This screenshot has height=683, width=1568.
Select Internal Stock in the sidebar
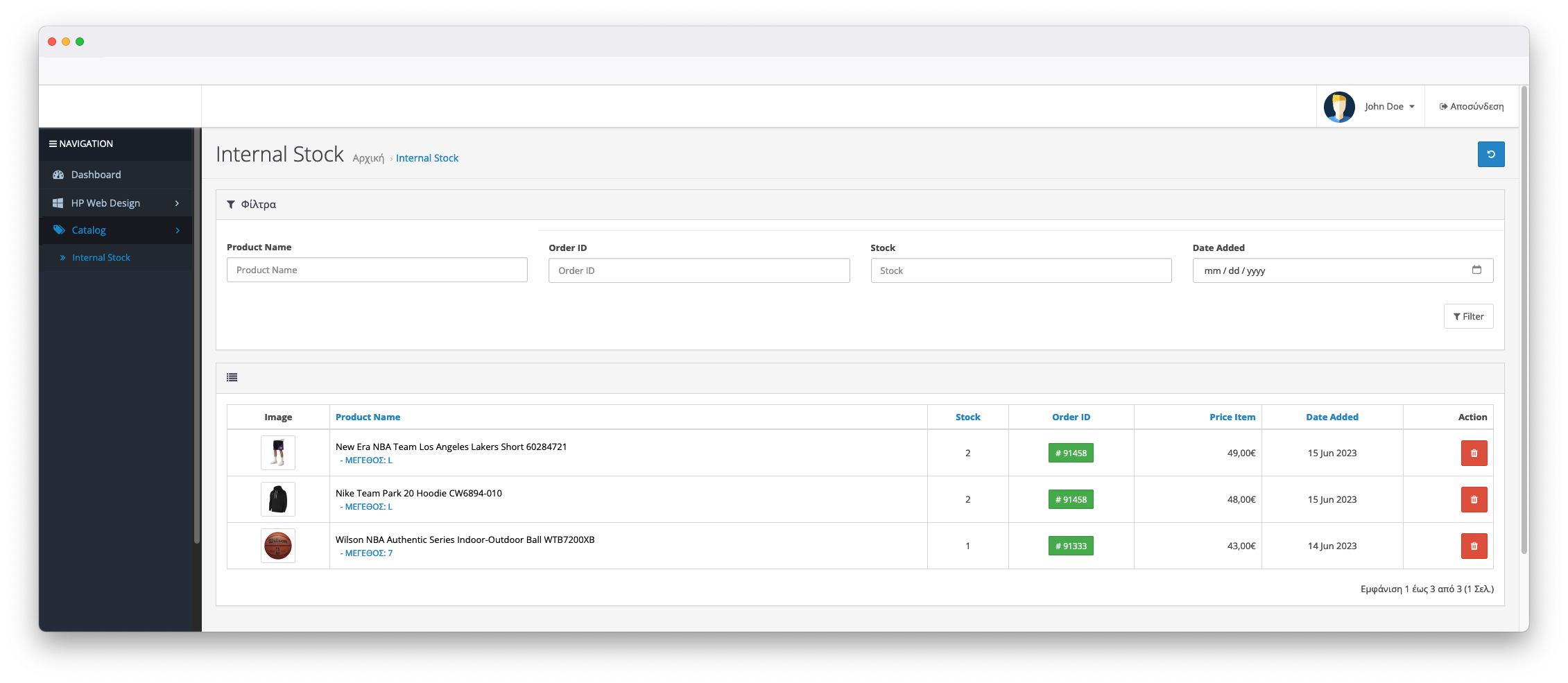click(x=101, y=258)
